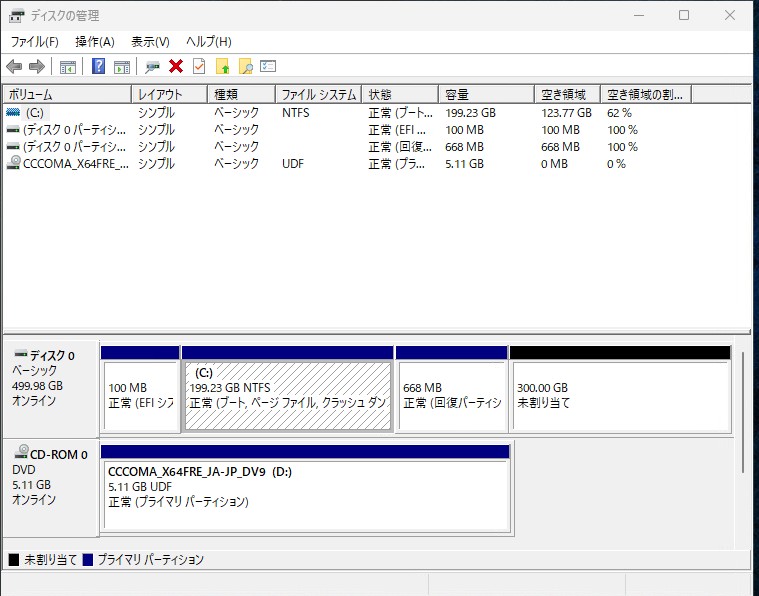Select the 300.00 GB unallocated space block
Screen dimensions: 759x596
coord(620,388)
